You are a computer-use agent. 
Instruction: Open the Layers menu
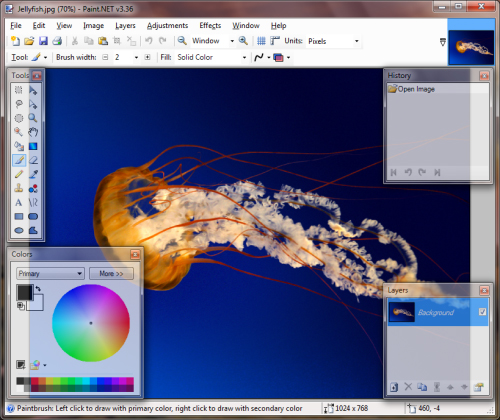(x=125, y=26)
